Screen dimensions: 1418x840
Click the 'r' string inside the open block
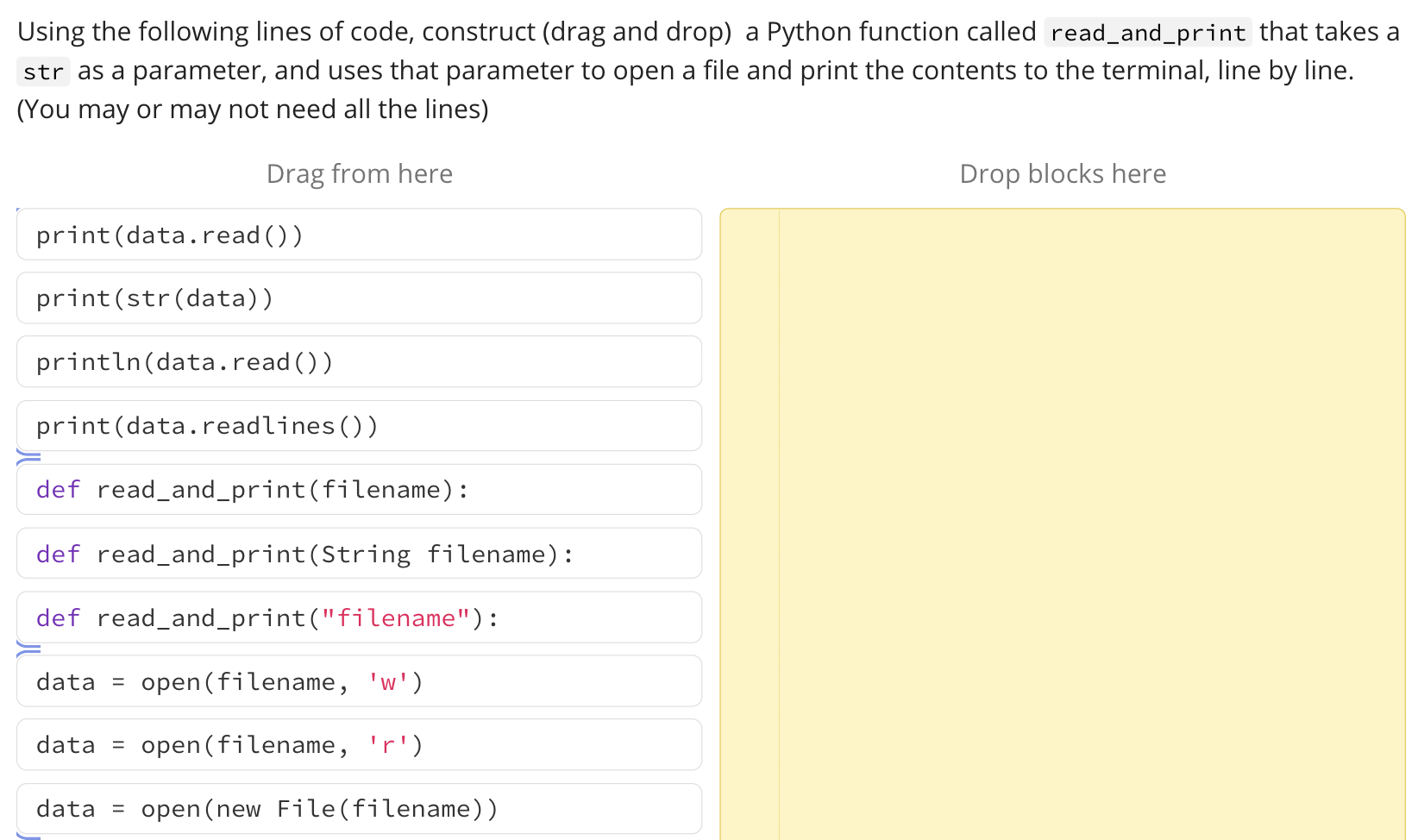click(387, 744)
